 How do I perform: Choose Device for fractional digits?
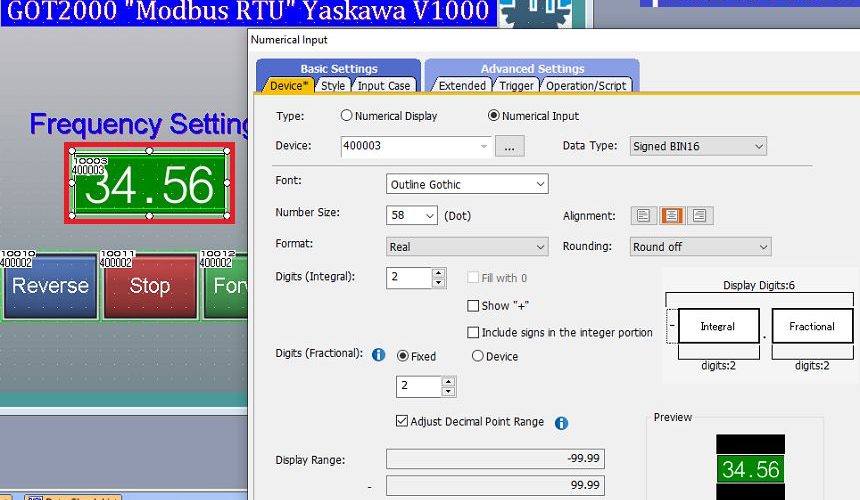click(x=478, y=356)
